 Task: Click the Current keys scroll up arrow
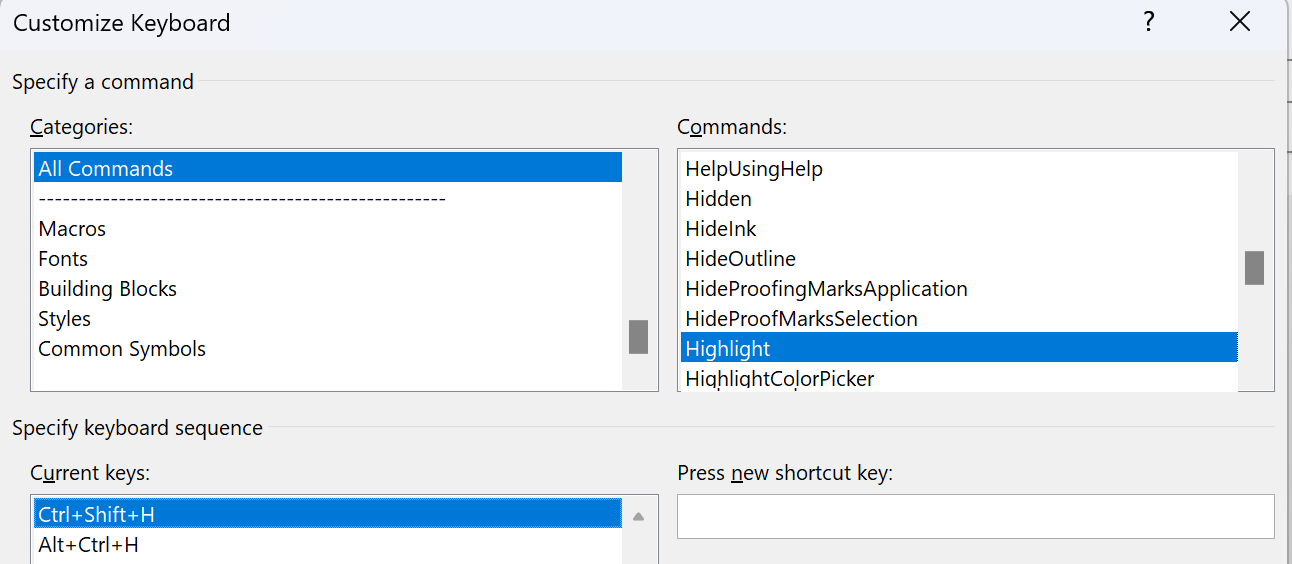pyautogui.click(x=638, y=517)
